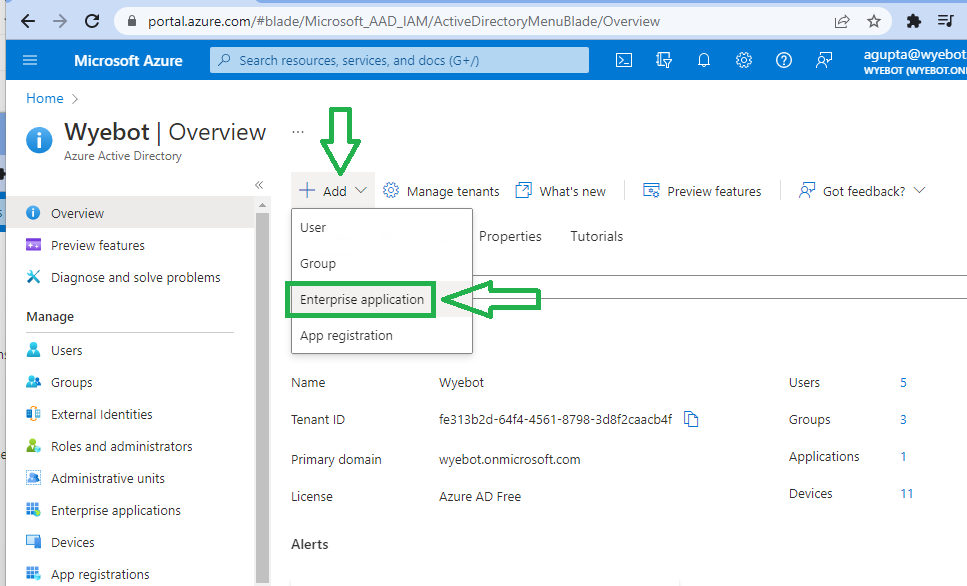Image resolution: width=967 pixels, height=586 pixels.
Task: Open Directories and subscriptions filter icon
Action: tap(664, 60)
